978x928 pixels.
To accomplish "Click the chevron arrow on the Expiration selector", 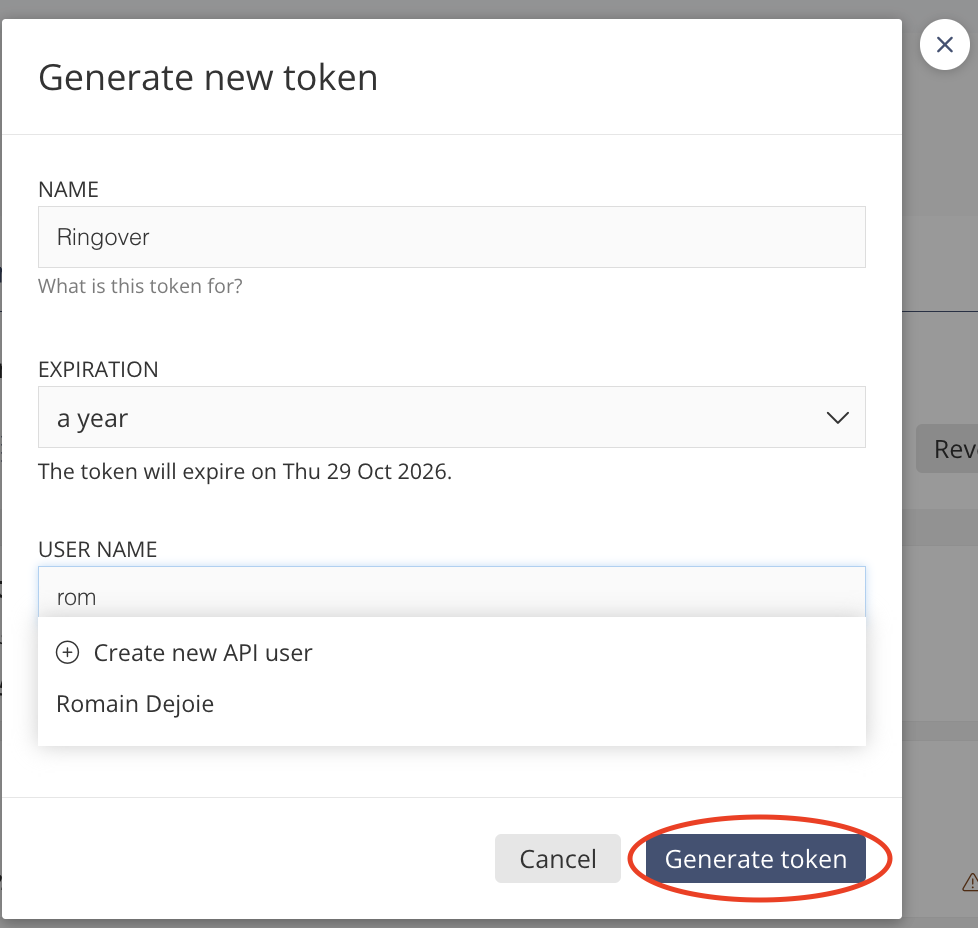I will point(838,417).
